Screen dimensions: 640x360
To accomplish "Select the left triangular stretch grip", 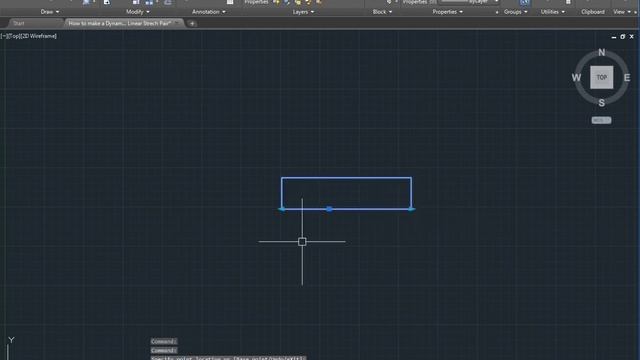I will [x=282, y=209].
